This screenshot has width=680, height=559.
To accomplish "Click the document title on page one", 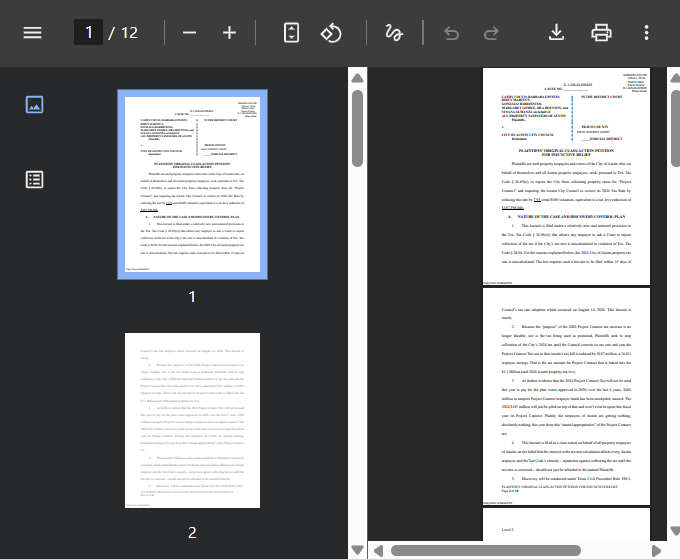I will pyautogui.click(x=566, y=152).
